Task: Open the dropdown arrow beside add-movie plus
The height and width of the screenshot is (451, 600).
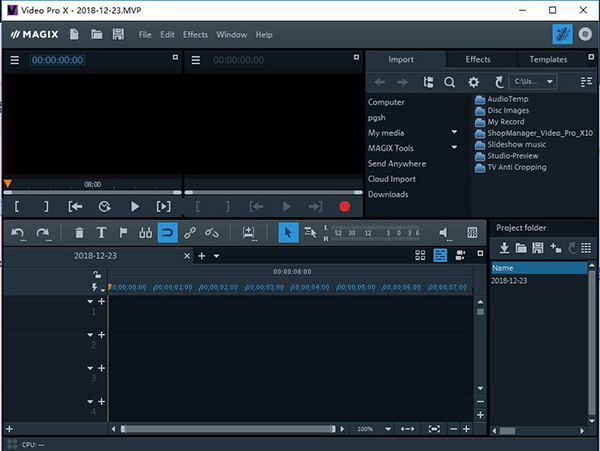Action: point(216,256)
